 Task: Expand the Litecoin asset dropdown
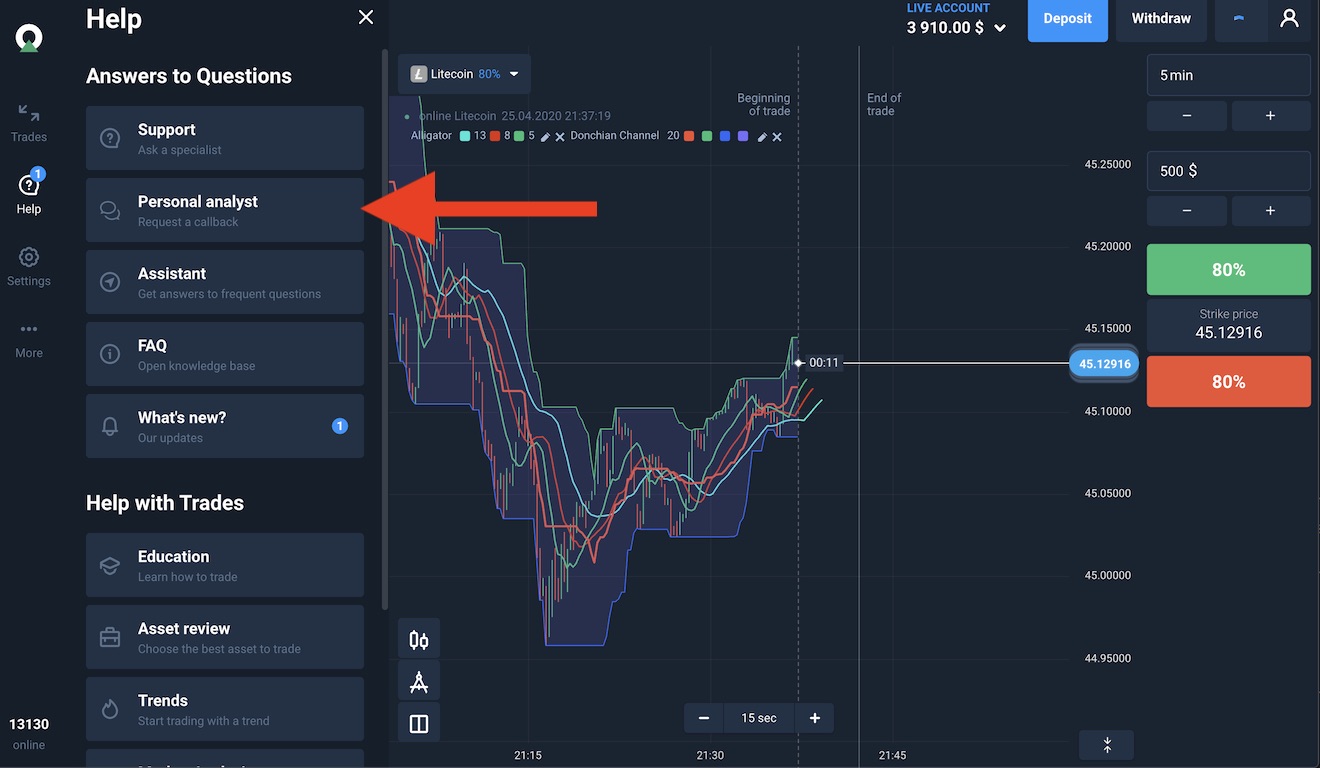514,74
